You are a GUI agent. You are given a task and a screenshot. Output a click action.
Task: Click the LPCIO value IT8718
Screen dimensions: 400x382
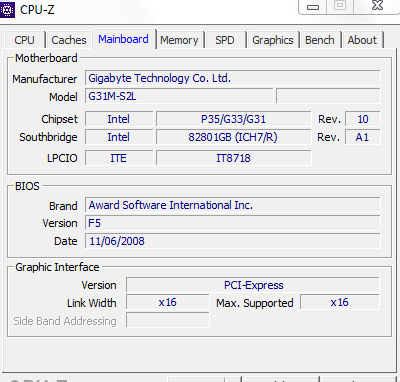coord(233,158)
